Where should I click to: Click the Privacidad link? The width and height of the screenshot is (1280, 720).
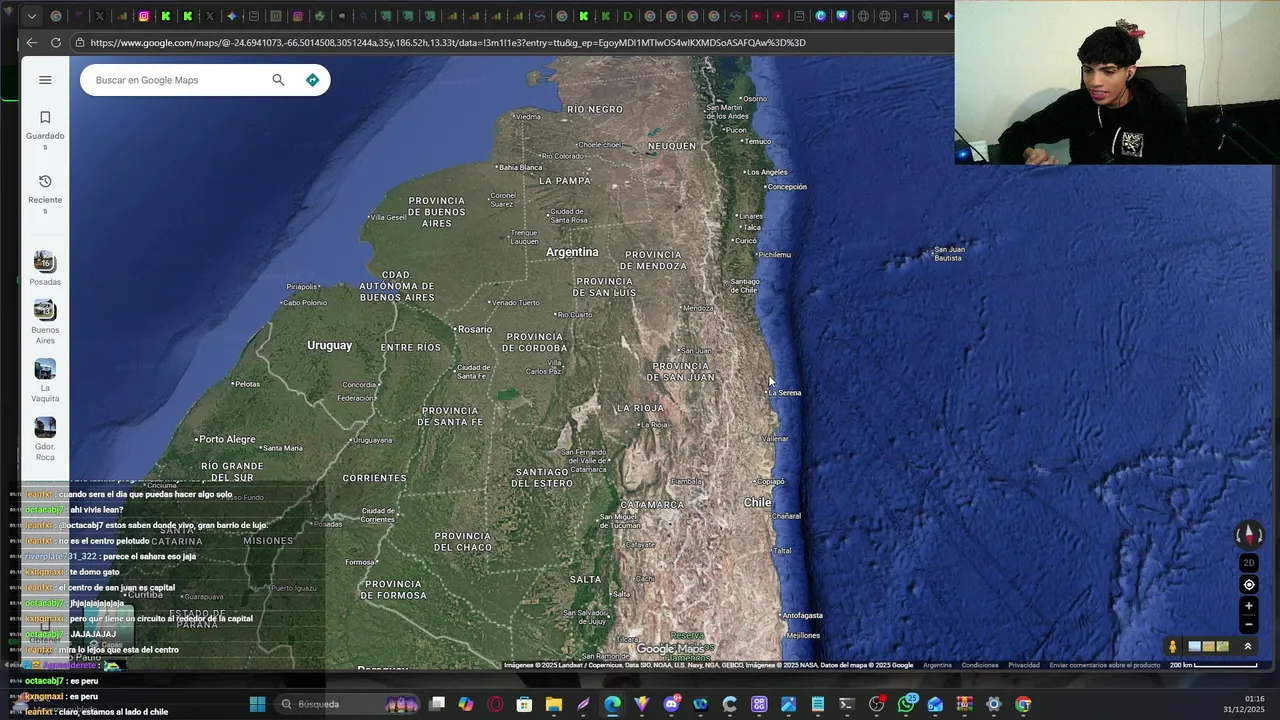[x=1023, y=665]
